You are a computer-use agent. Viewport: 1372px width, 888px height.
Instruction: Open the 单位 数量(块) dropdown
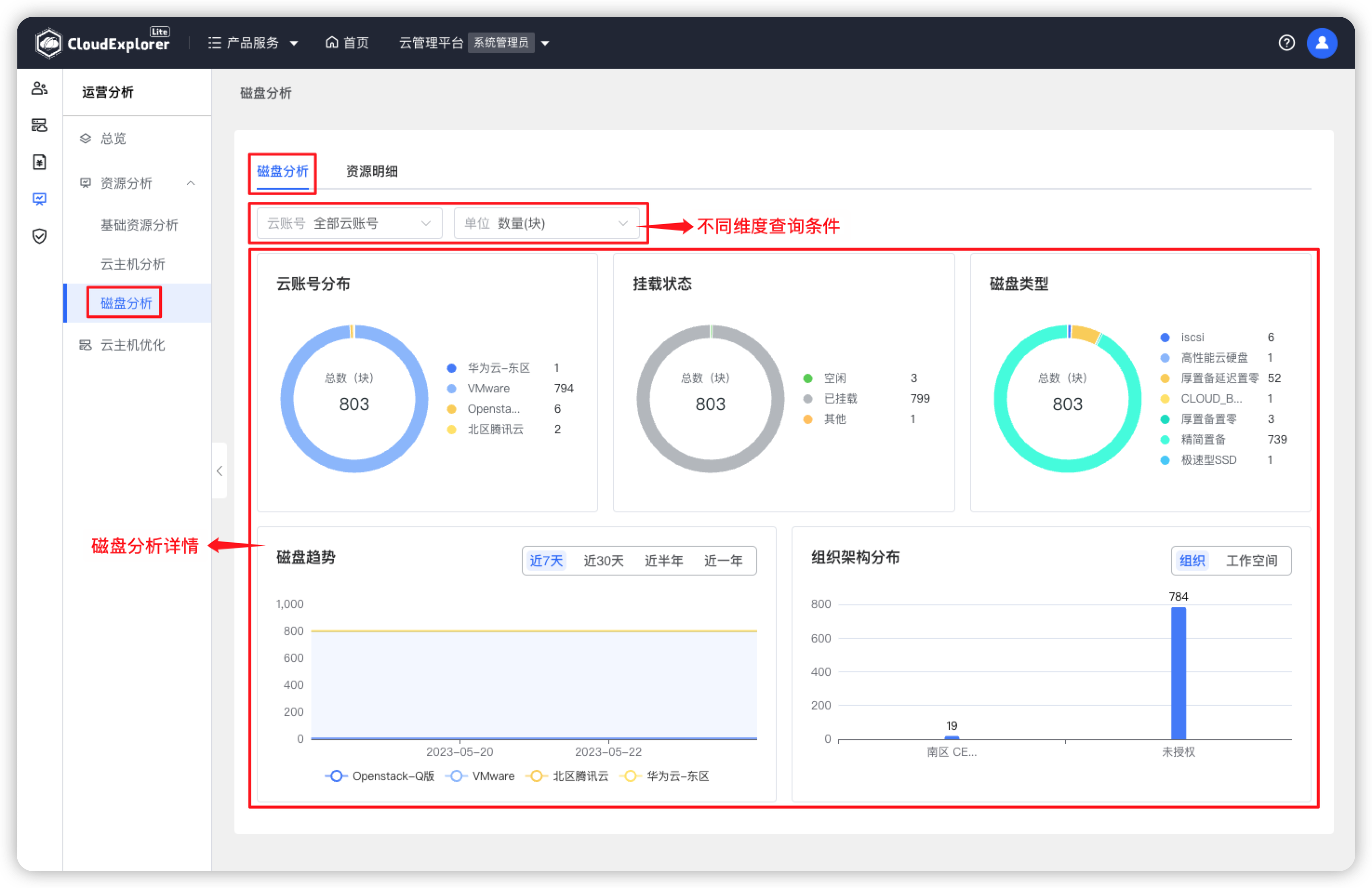546,223
